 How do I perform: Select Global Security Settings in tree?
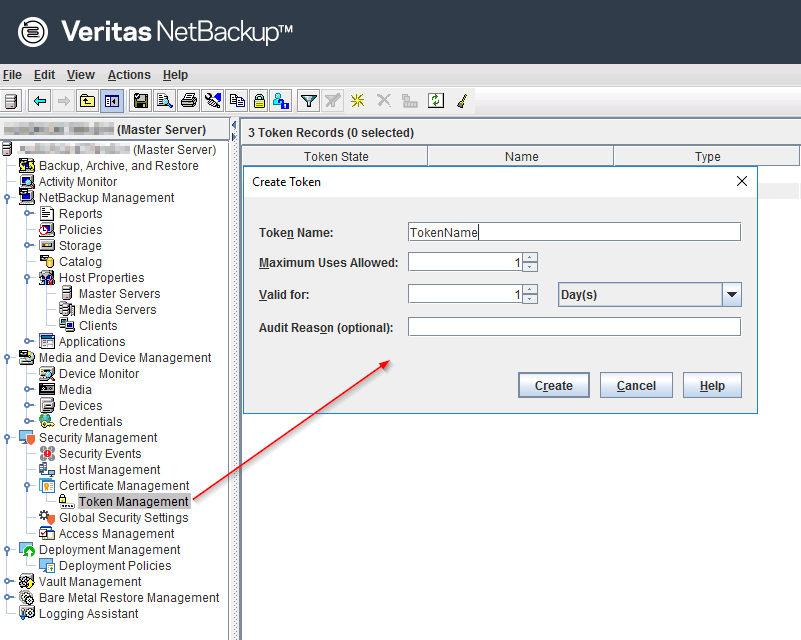[x=123, y=518]
